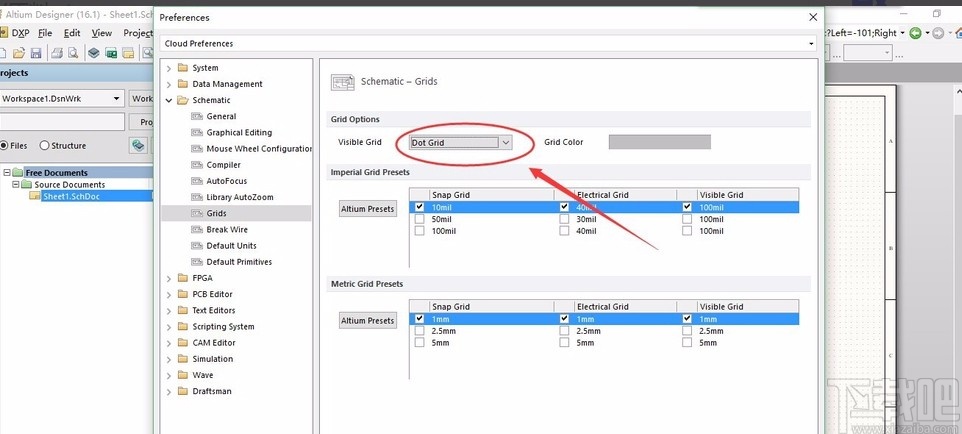This screenshot has width=962, height=434.
Task: Click the 1mm Snap Grid row in Metric presets
Action: (x=604, y=319)
